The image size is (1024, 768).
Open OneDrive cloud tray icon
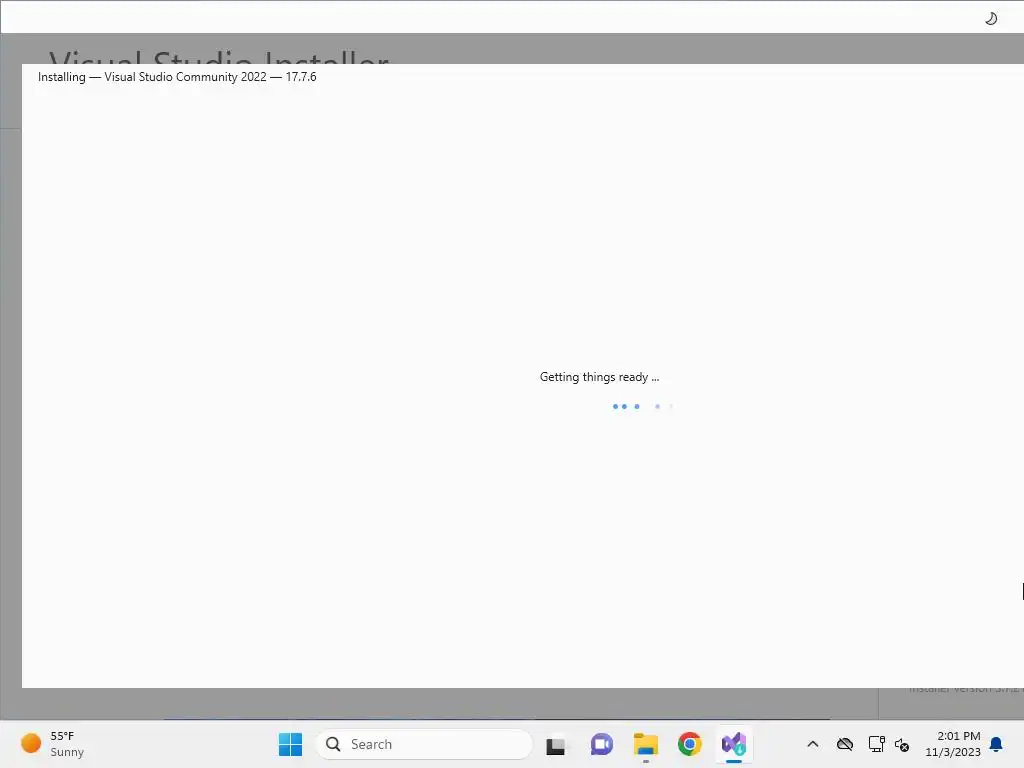(x=844, y=744)
